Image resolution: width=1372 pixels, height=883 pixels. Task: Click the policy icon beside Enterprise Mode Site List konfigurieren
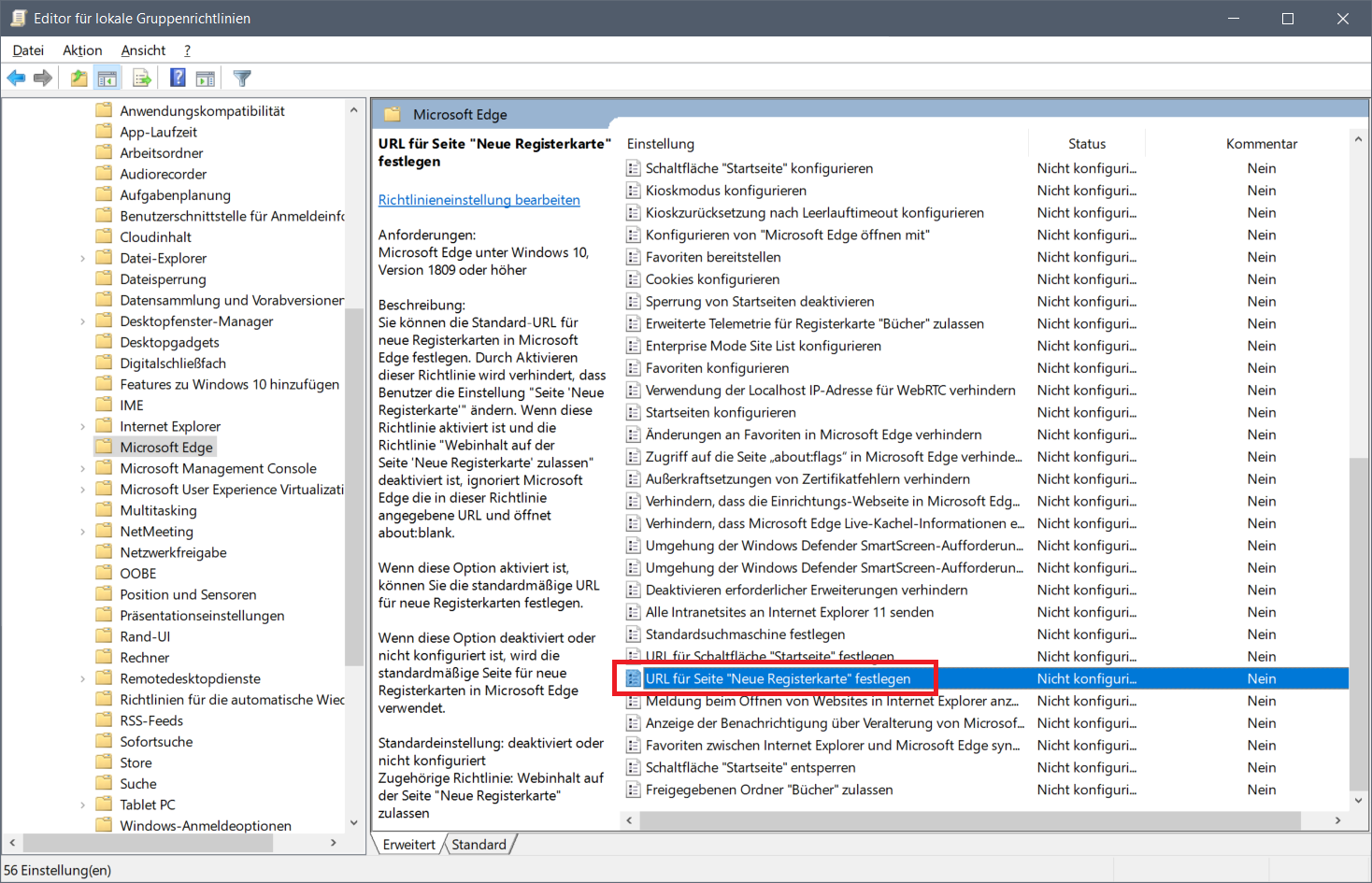pos(634,346)
